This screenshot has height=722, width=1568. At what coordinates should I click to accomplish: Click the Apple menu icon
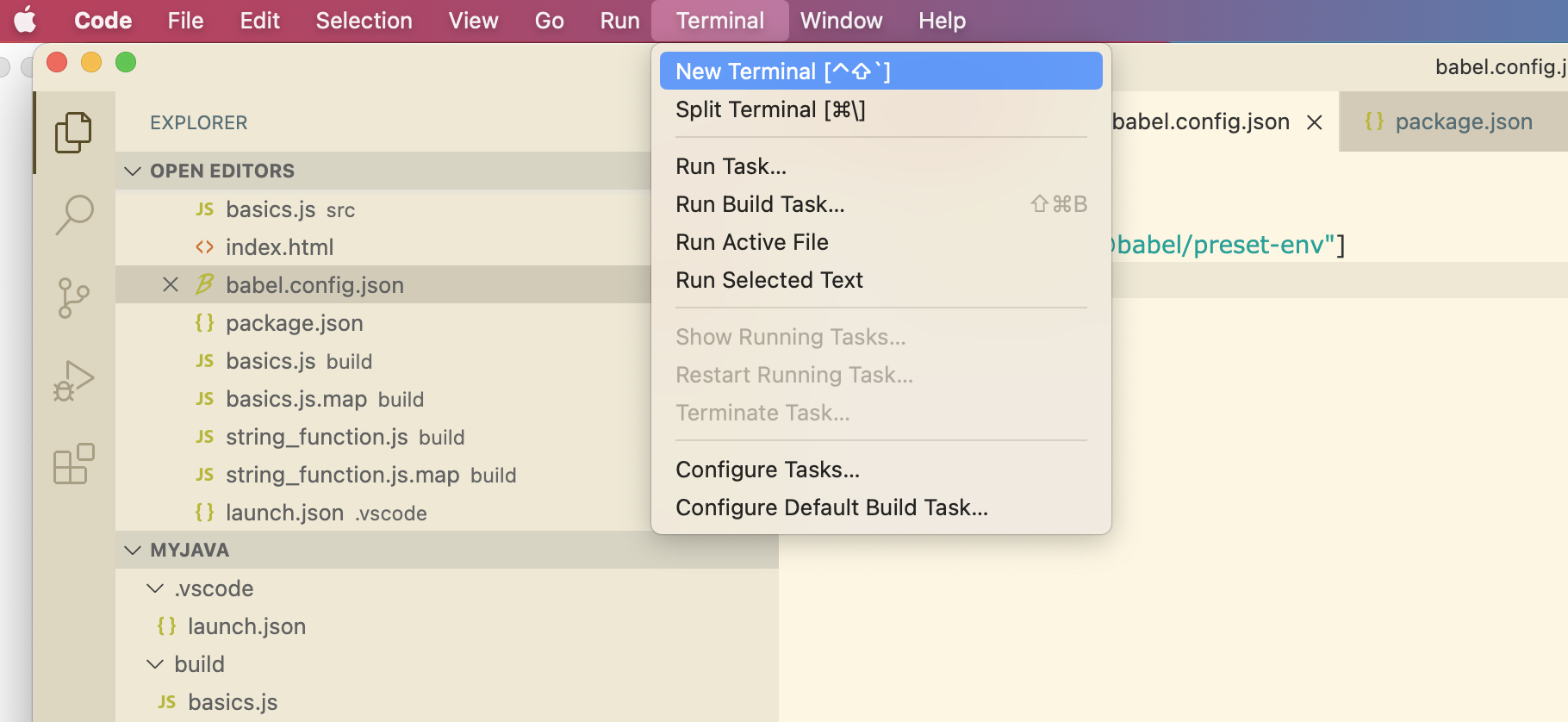[26, 20]
